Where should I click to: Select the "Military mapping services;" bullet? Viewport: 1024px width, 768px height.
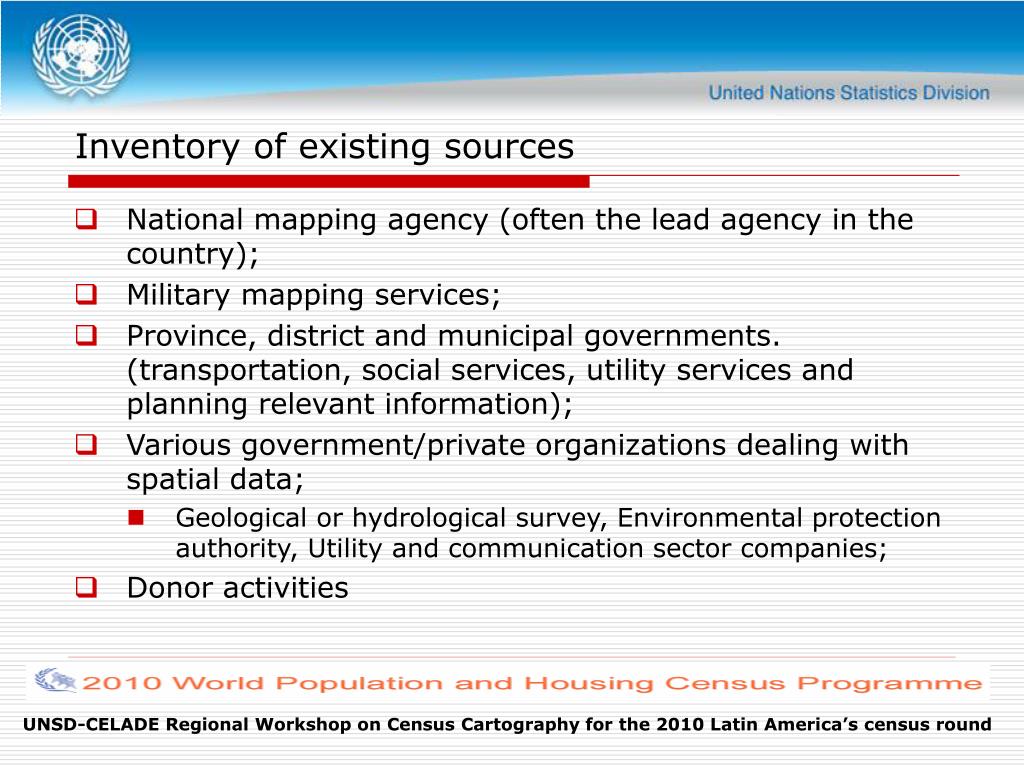pos(313,295)
